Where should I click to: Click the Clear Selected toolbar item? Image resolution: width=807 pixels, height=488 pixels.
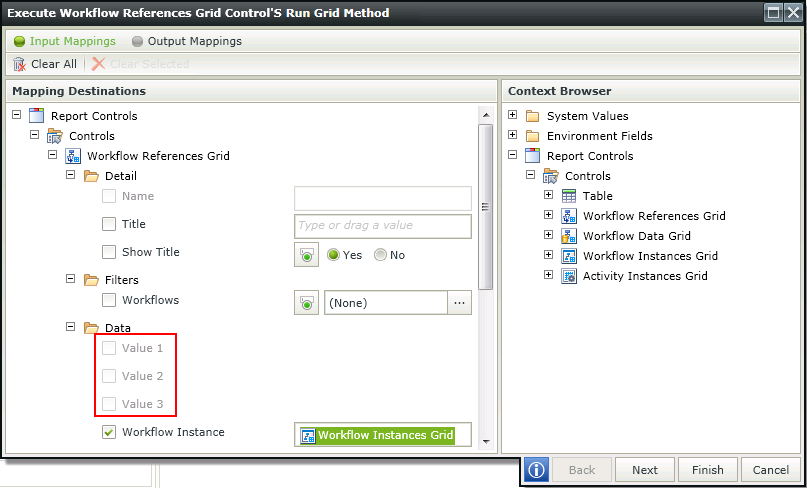141,64
